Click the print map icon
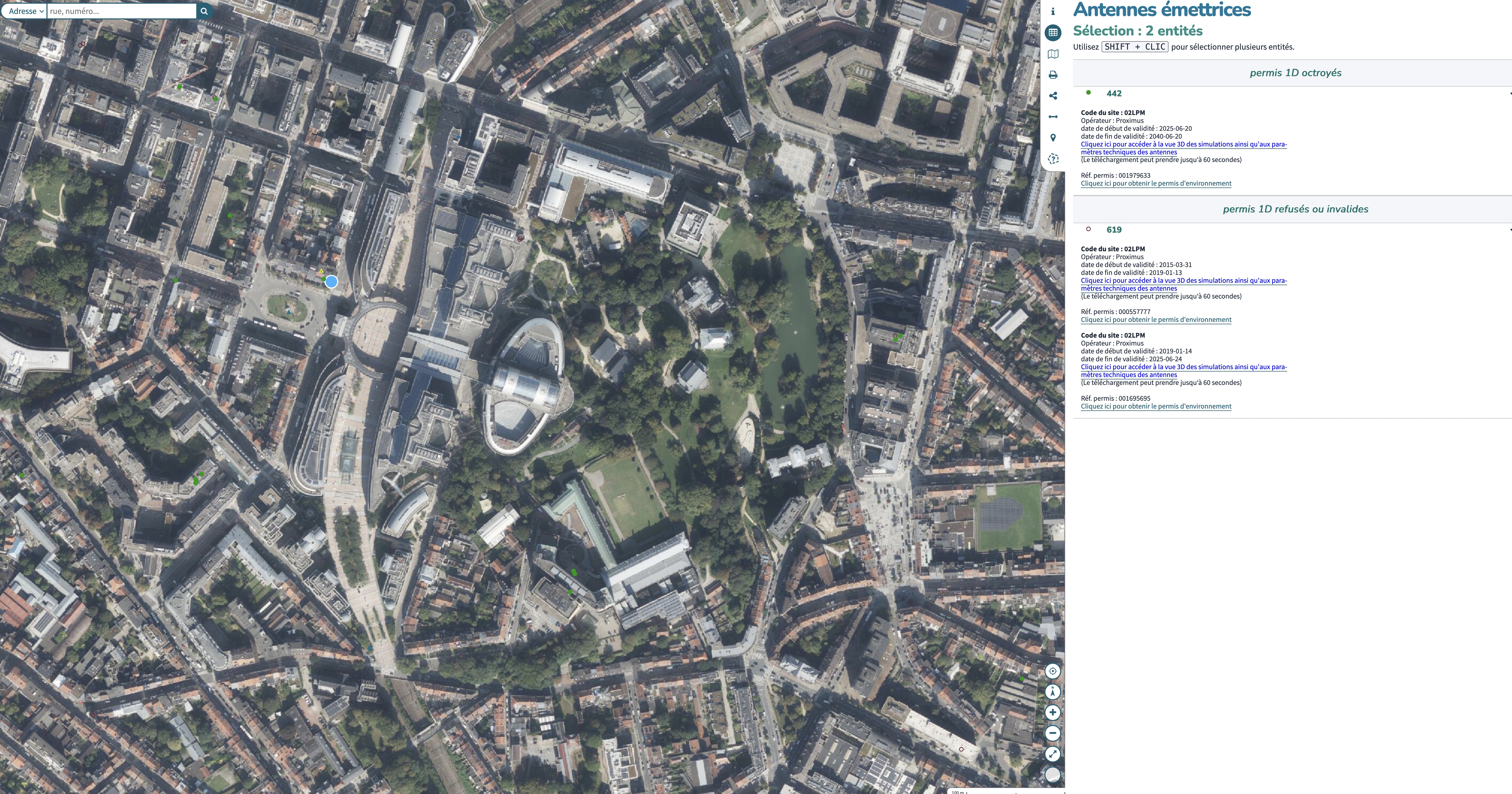 (1053, 75)
